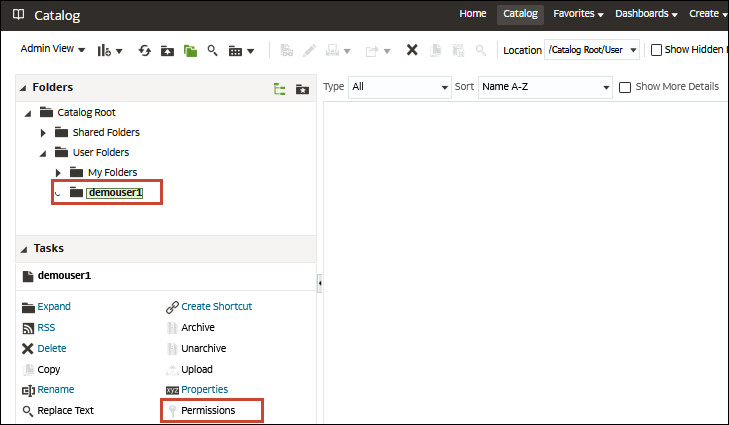The image size is (729, 425).
Task: Click the Properties xyz icon
Action: tap(172, 390)
